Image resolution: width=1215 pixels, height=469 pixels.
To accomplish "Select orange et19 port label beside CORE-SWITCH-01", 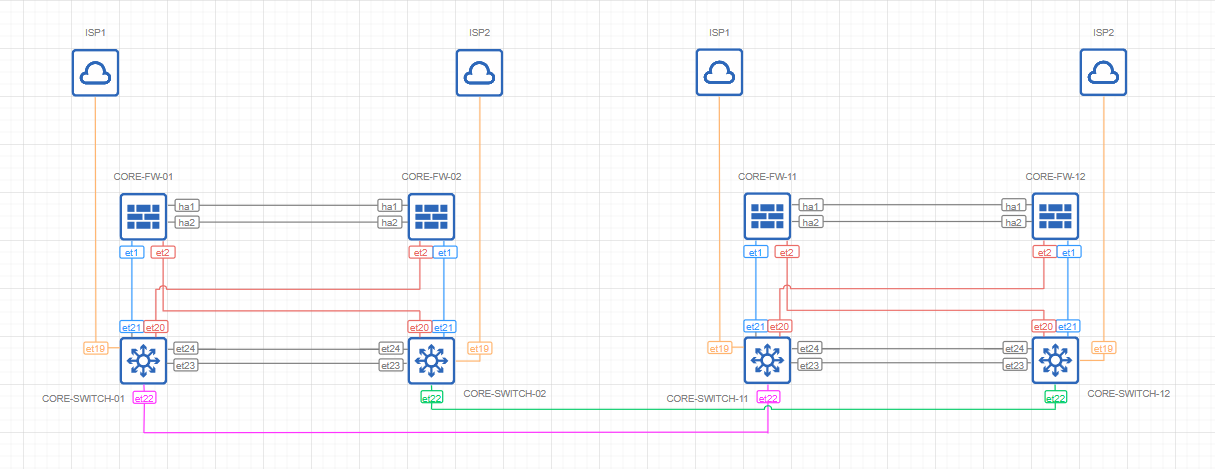I will coord(95,349).
